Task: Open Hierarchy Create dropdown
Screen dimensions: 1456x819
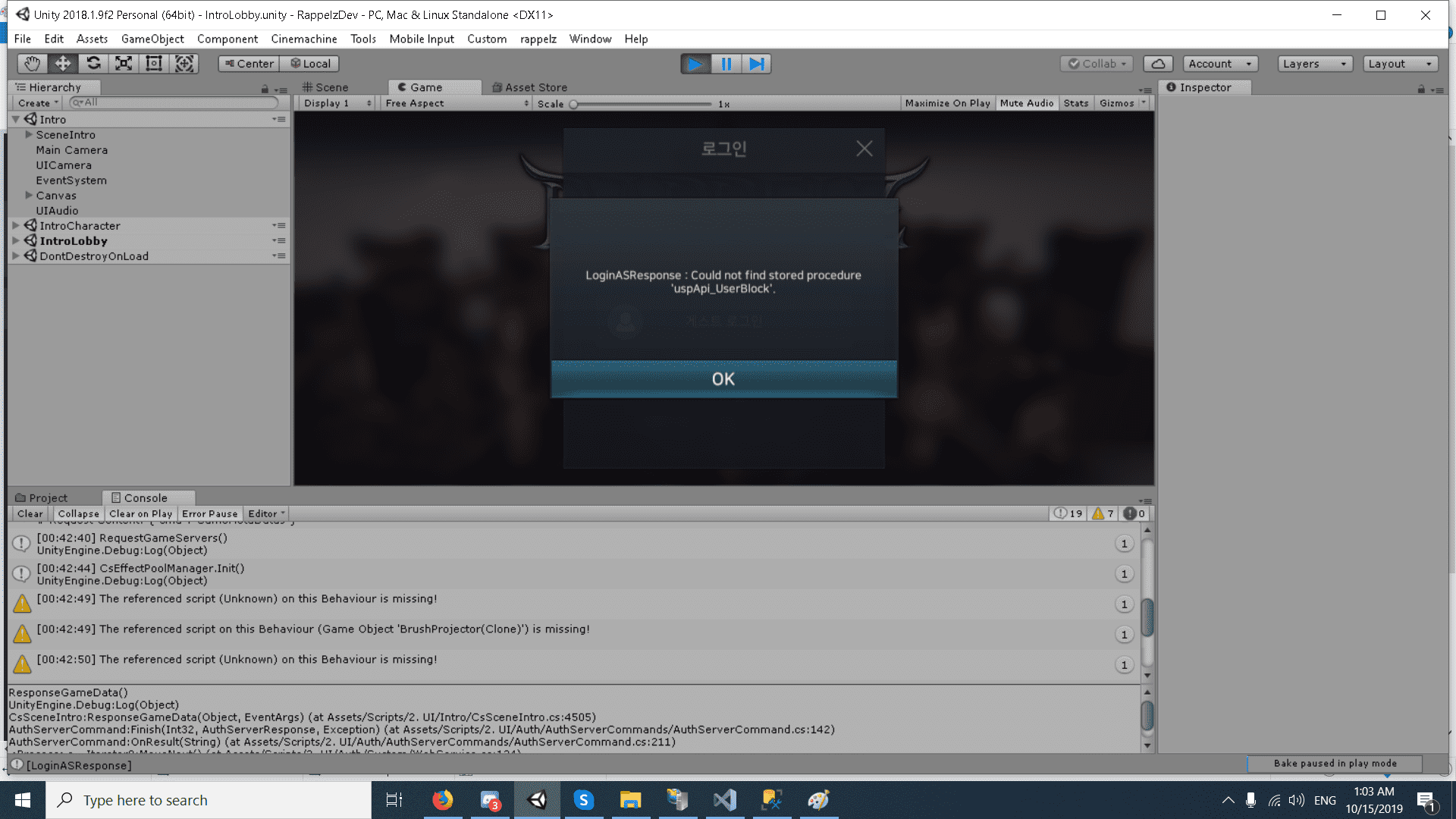Action: (38, 103)
